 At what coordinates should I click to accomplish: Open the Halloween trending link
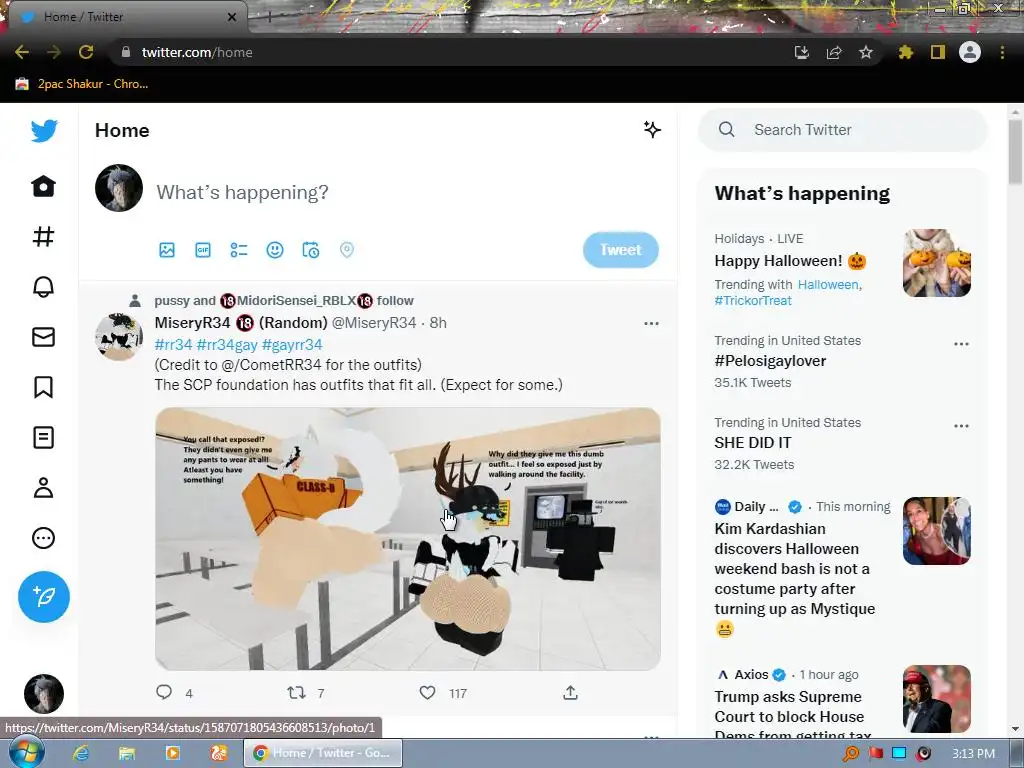[828, 285]
